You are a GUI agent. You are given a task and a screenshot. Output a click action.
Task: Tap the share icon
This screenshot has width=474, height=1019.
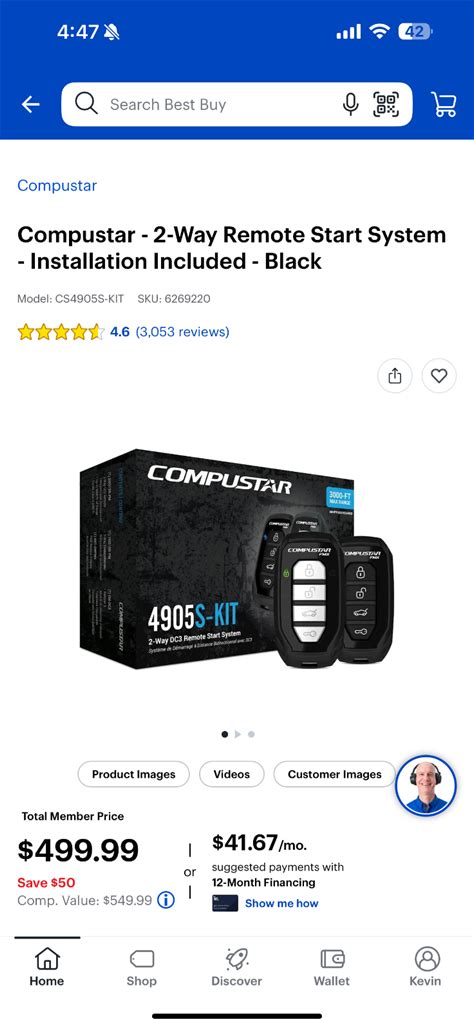click(x=395, y=376)
